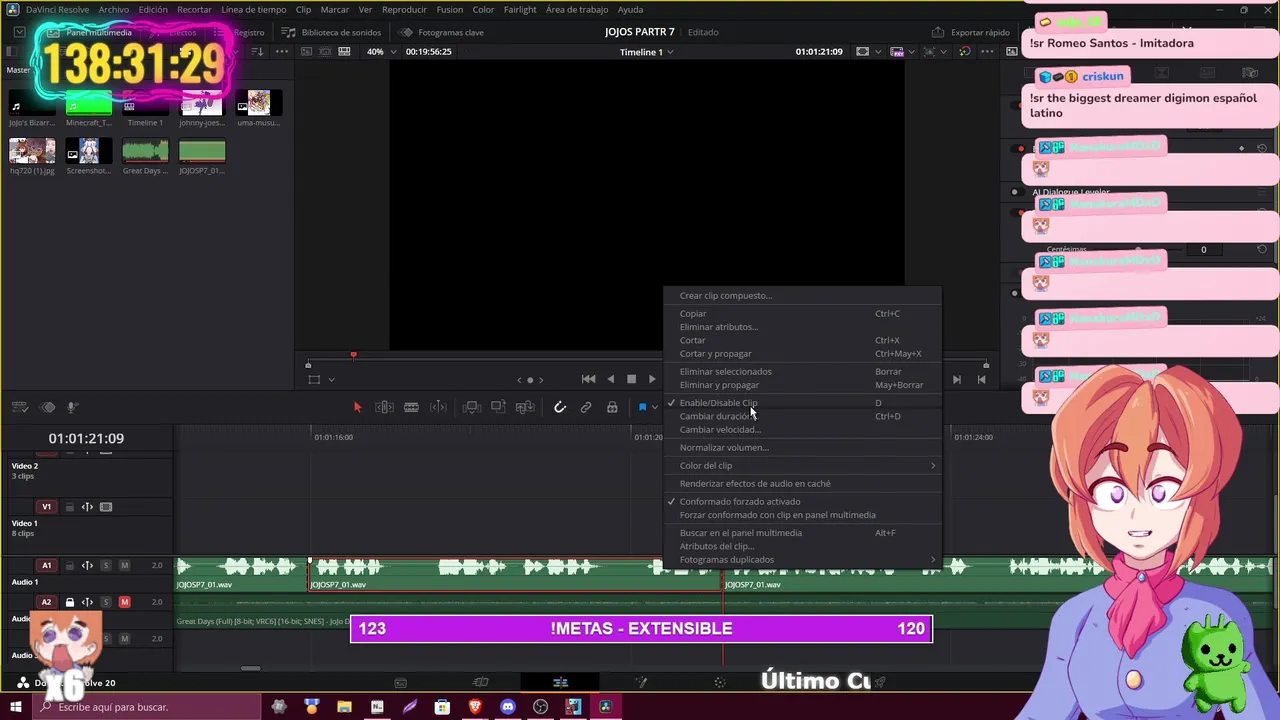Image resolution: width=1280 pixels, height=720 pixels.
Task: Select the red arrow Selection mode tool
Action: (357, 407)
